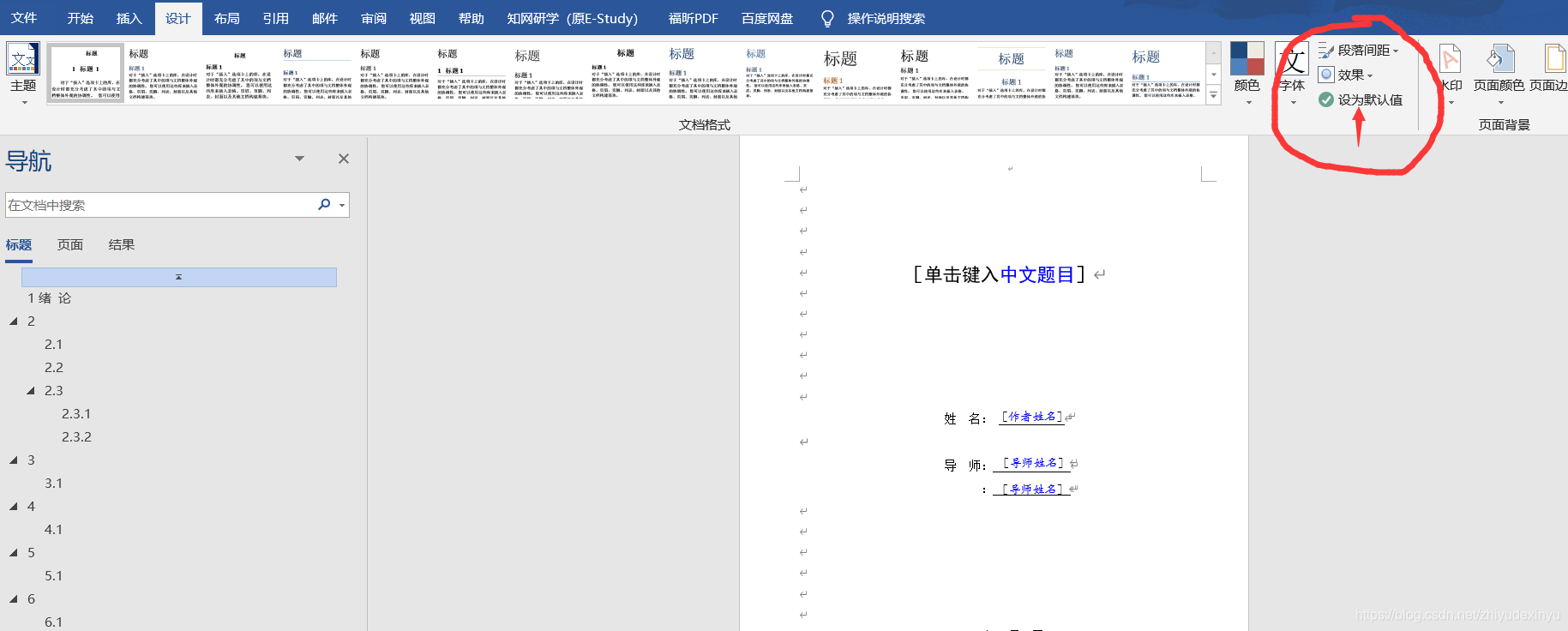Switch to the 引用 (References) tab
The image size is (1568, 631).
pyautogui.click(x=276, y=18)
